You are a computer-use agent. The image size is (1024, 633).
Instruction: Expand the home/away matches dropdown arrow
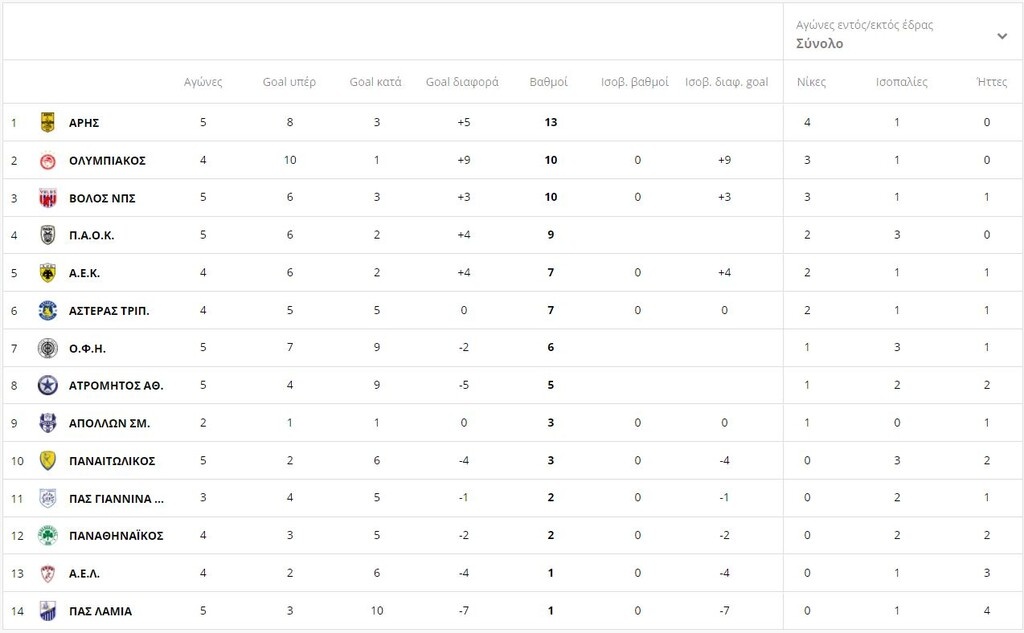point(1002,36)
